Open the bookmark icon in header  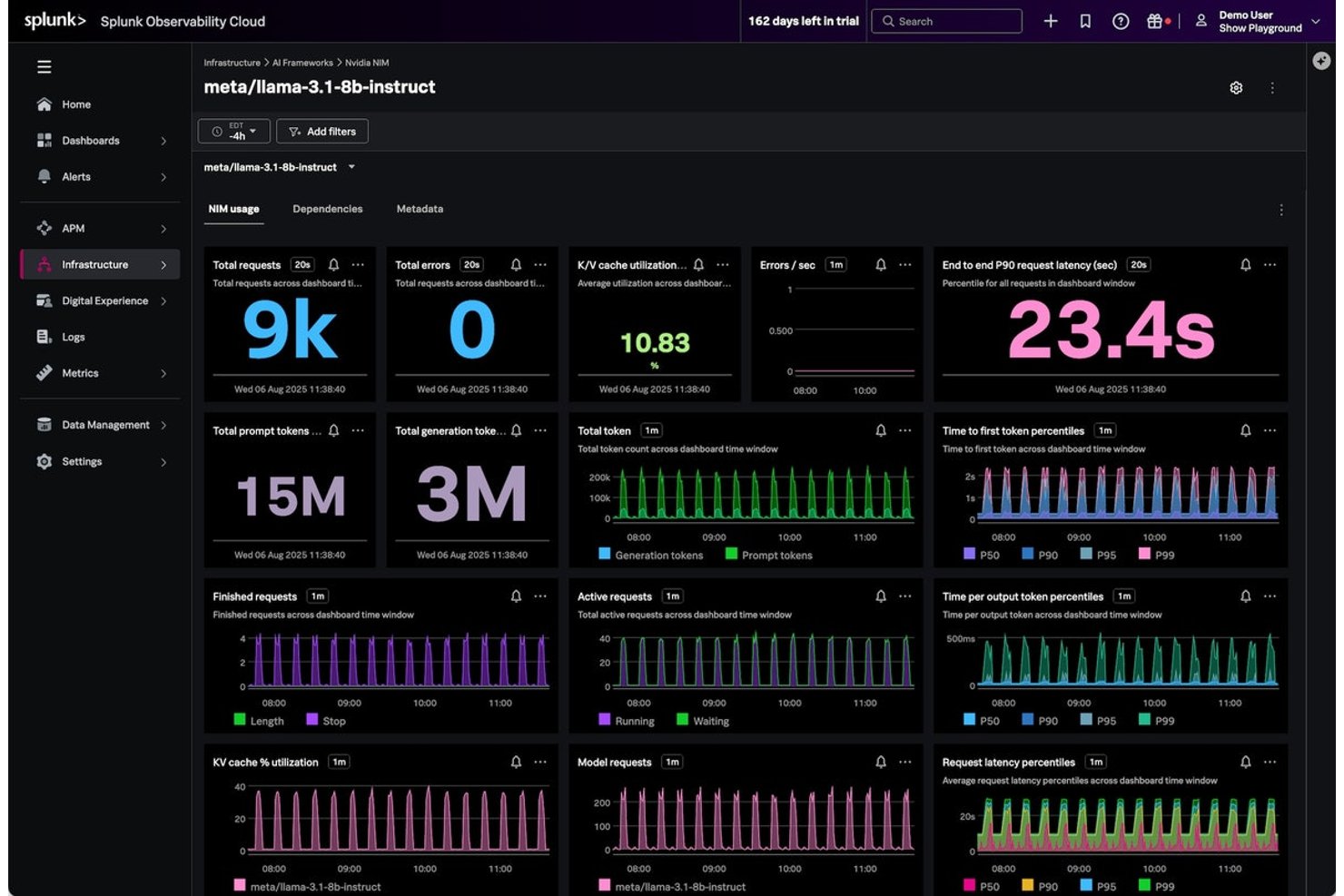click(1085, 21)
